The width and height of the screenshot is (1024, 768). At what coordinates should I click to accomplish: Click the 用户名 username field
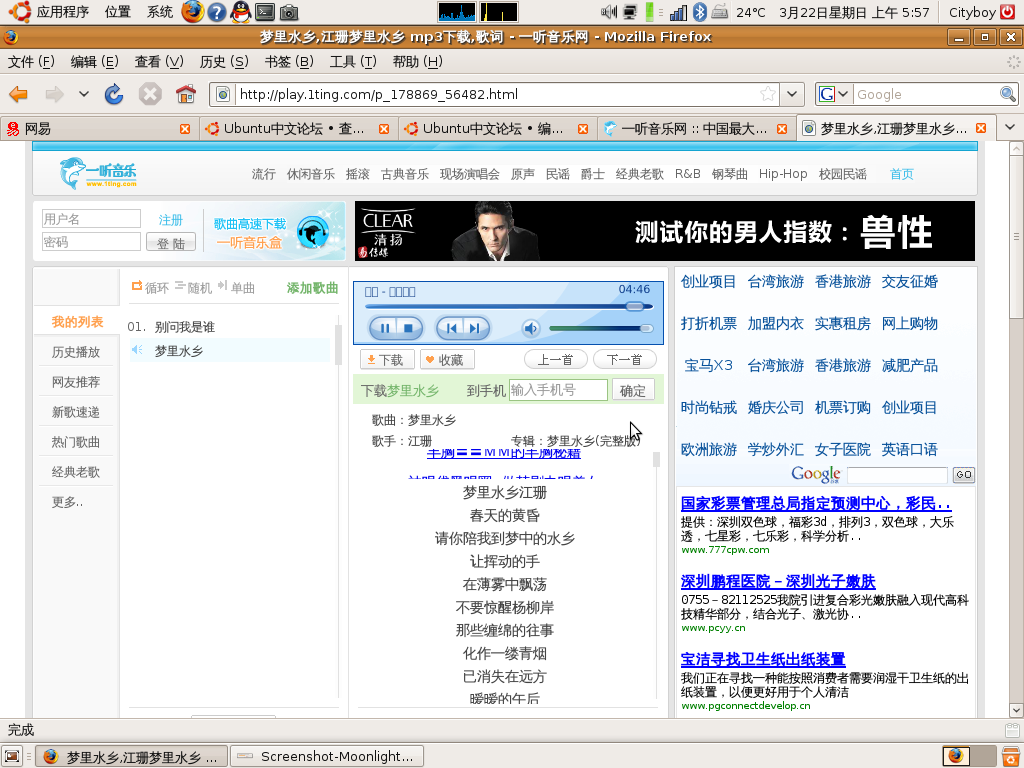point(91,219)
